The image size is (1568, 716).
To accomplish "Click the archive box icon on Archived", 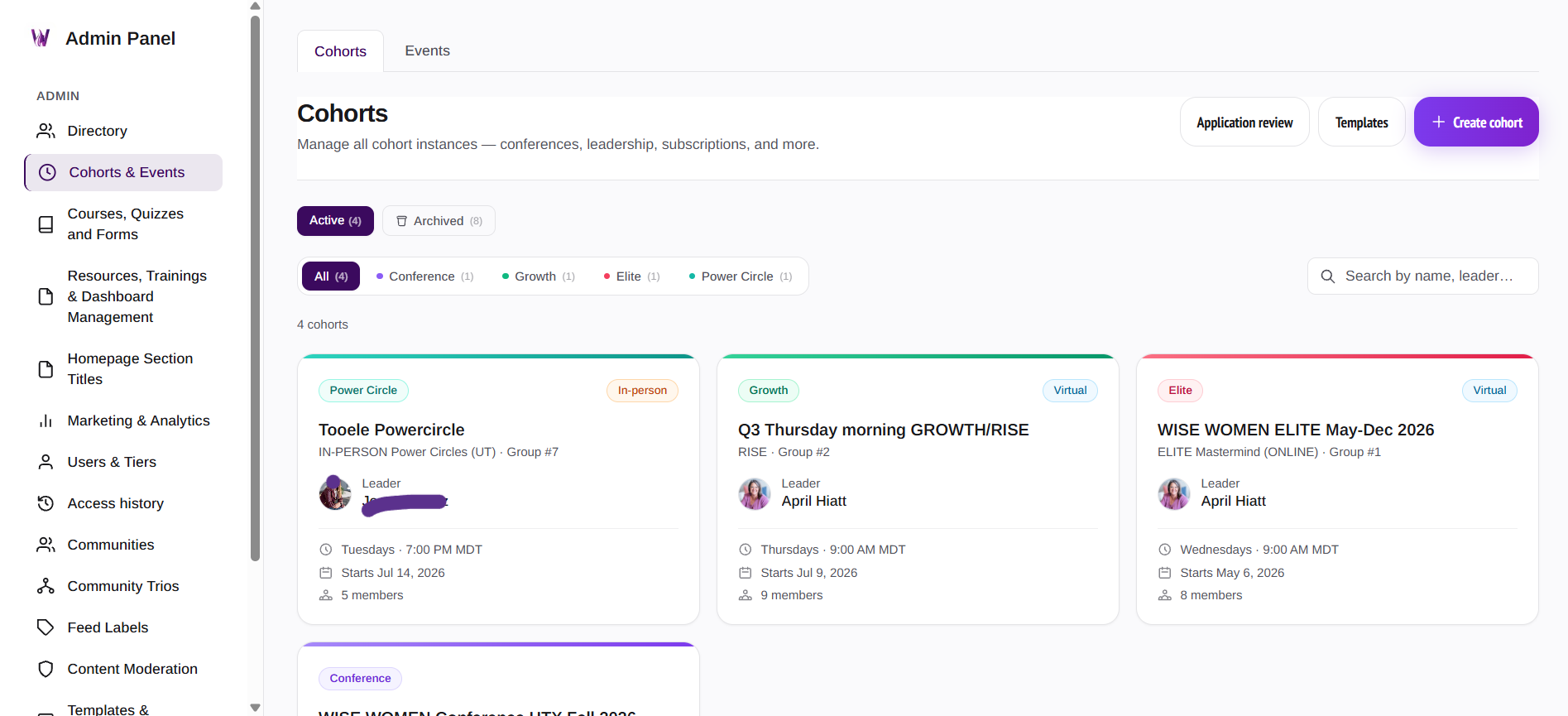I will tap(401, 221).
